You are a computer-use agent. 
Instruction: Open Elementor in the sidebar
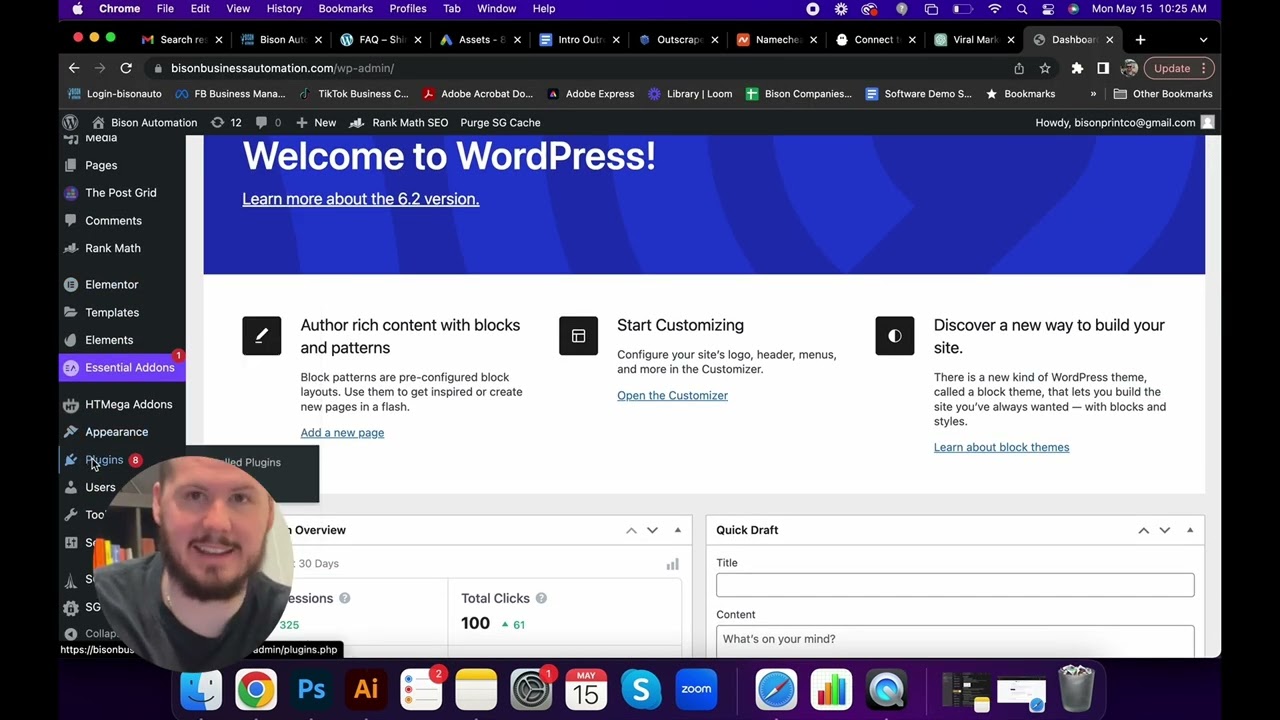[111, 285]
